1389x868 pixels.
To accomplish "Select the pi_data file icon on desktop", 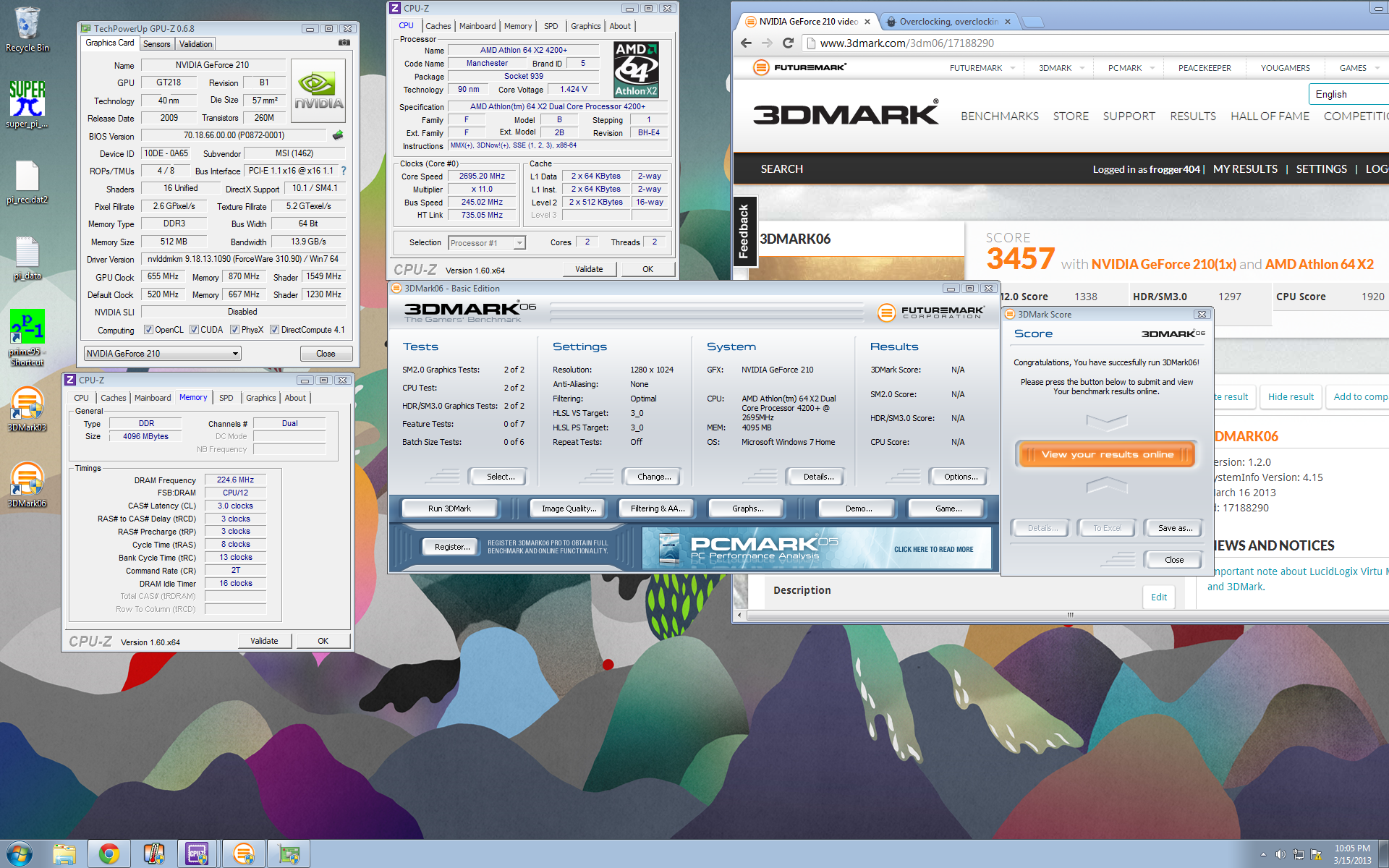I will (x=27, y=258).
